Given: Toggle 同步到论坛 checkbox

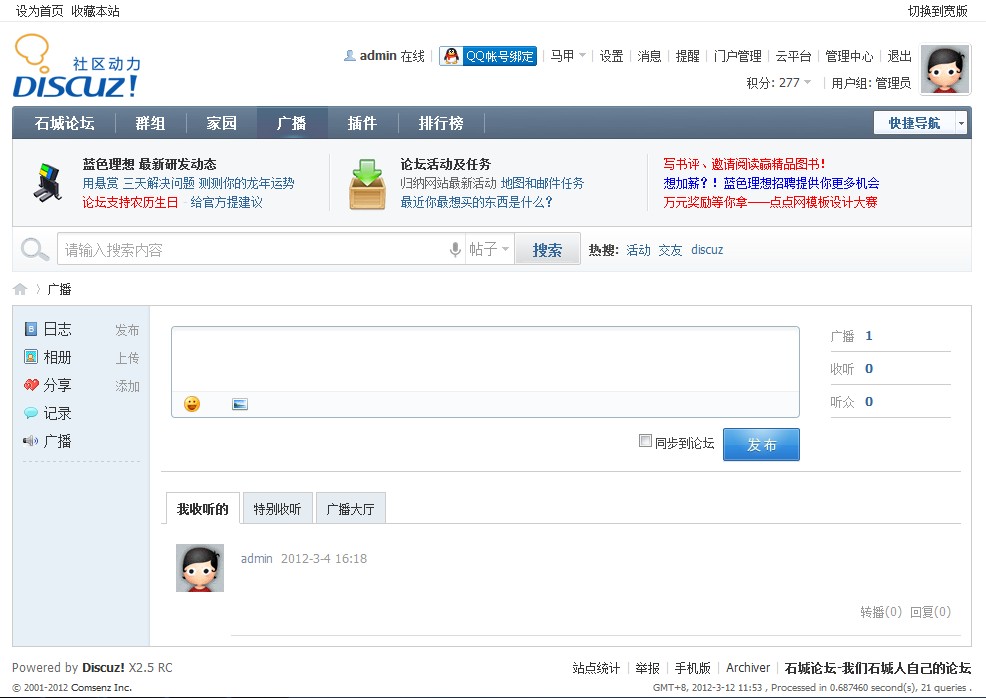Looking at the screenshot, I should [645, 441].
